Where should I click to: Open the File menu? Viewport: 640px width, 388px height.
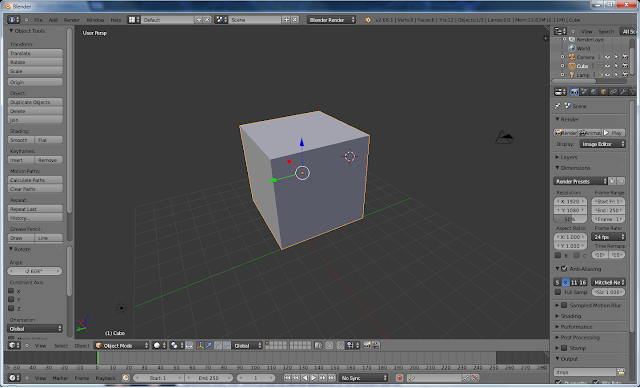click(x=38, y=20)
